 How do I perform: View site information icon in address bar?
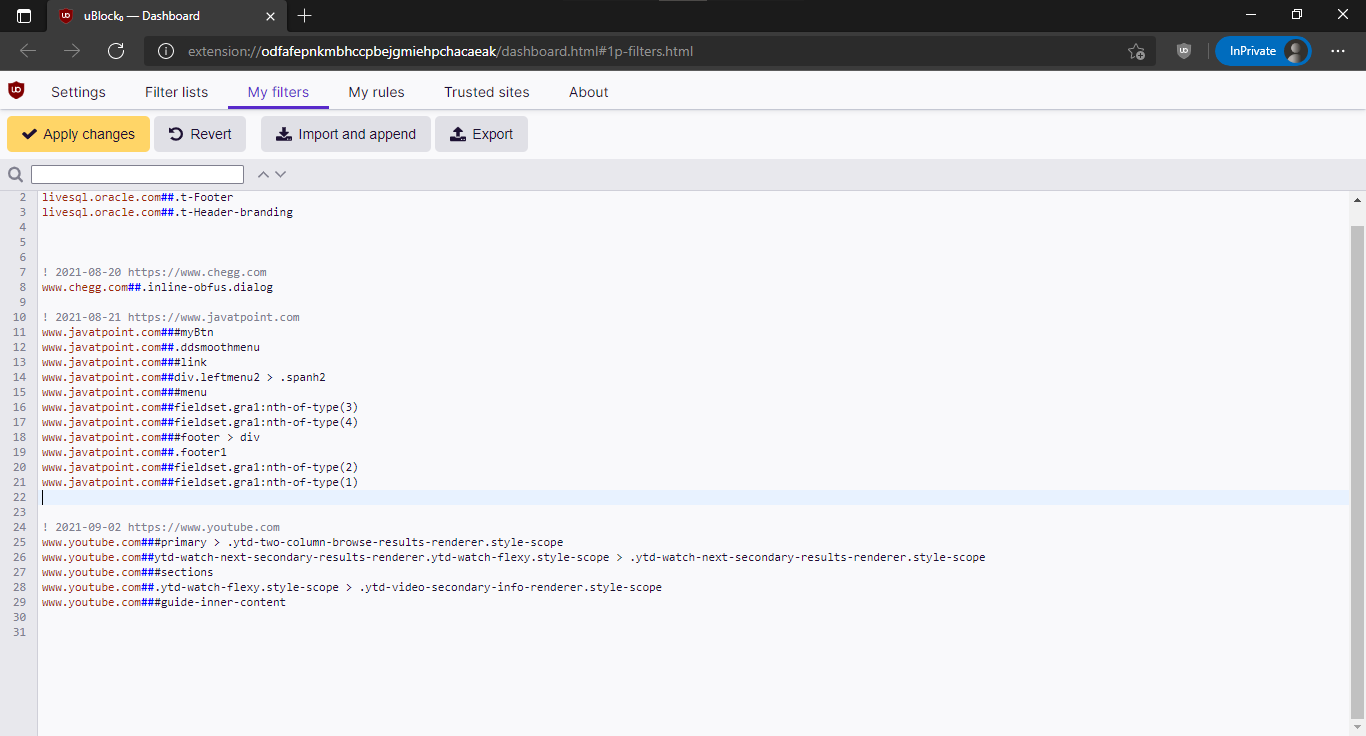(x=167, y=51)
